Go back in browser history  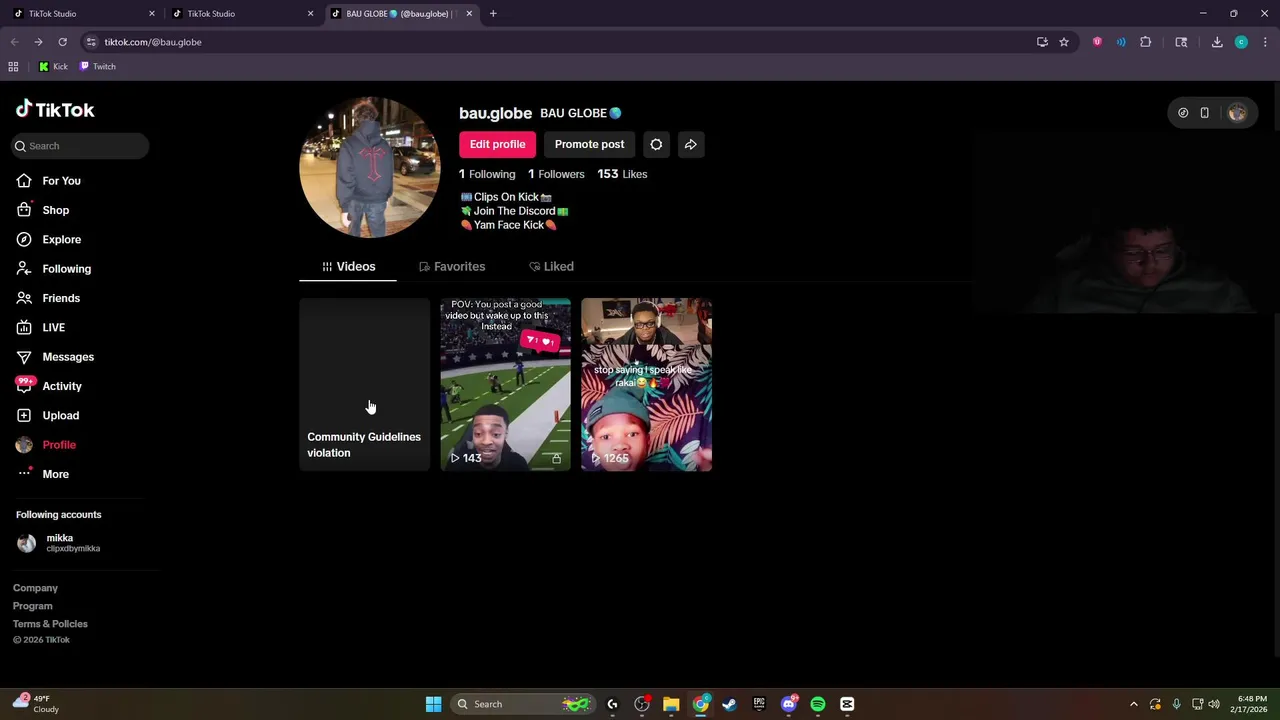pos(14,42)
